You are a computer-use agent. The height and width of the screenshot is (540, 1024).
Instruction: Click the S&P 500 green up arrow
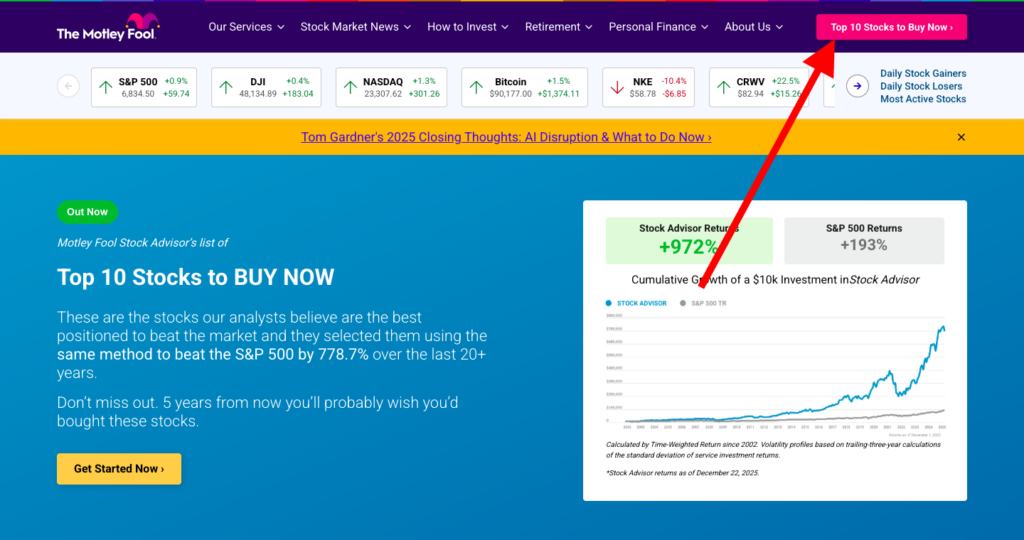[x=105, y=88]
